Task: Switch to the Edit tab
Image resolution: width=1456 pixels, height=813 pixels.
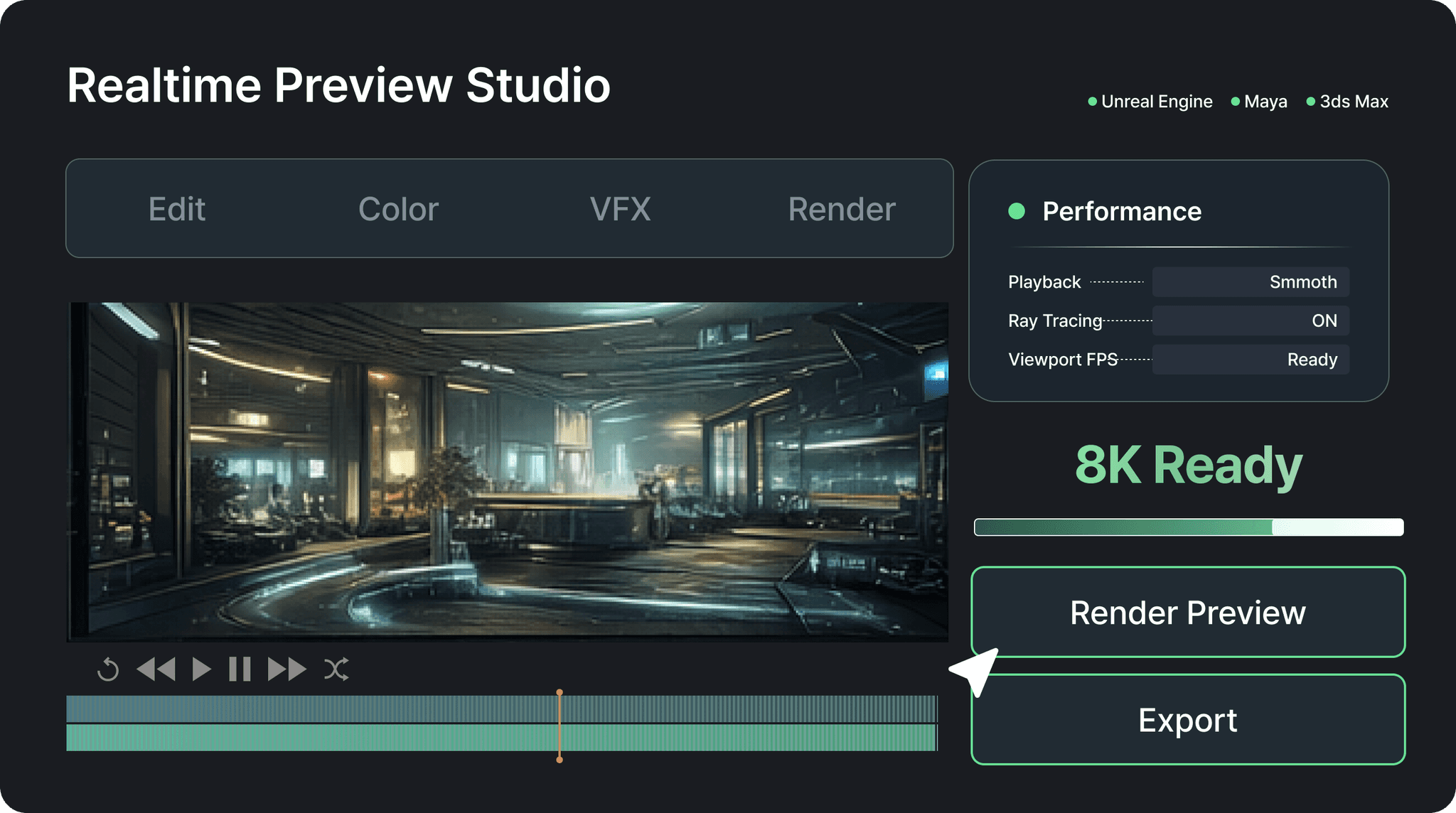Action: coord(177,209)
